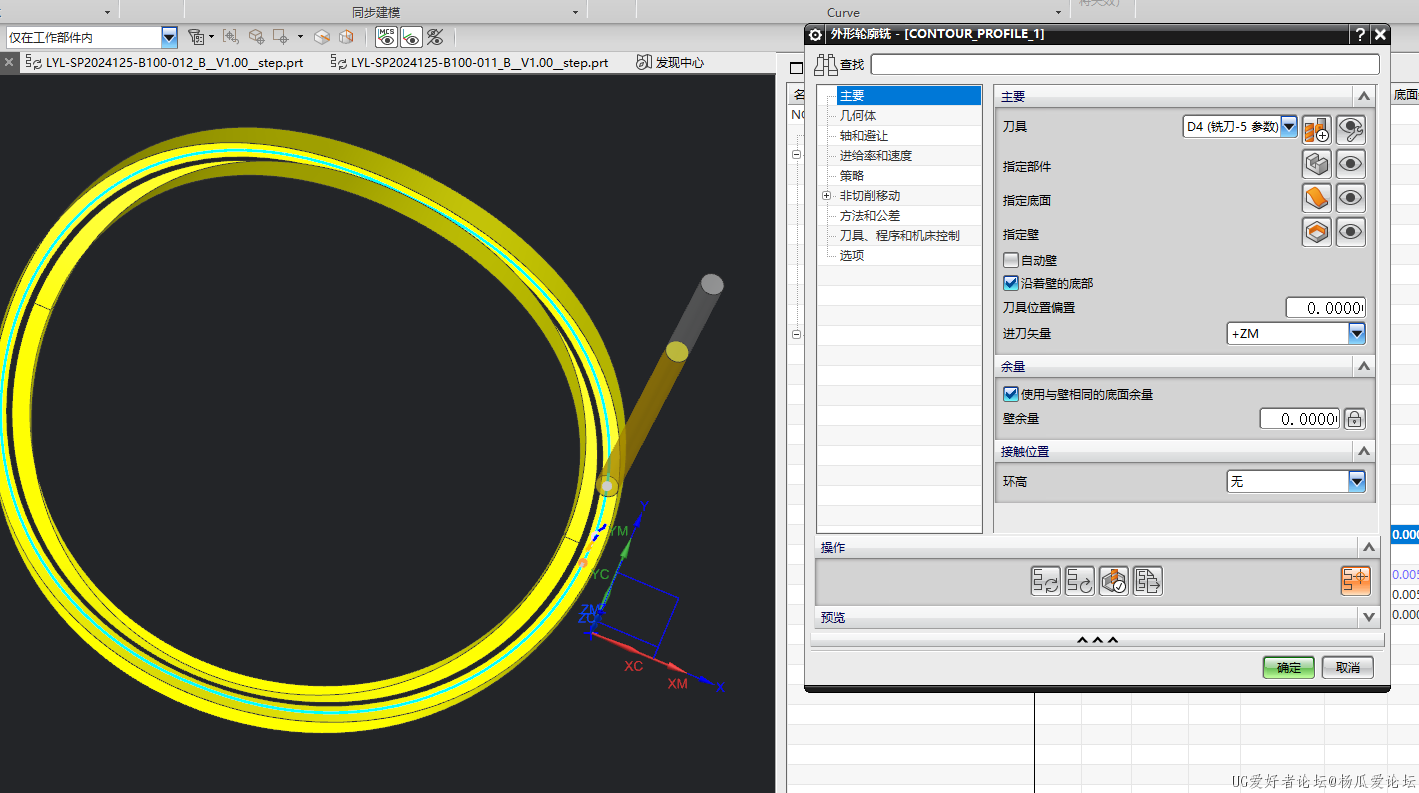1419x793 pixels.
Task: Select 选项 in the dialog tree
Action: tap(852, 256)
